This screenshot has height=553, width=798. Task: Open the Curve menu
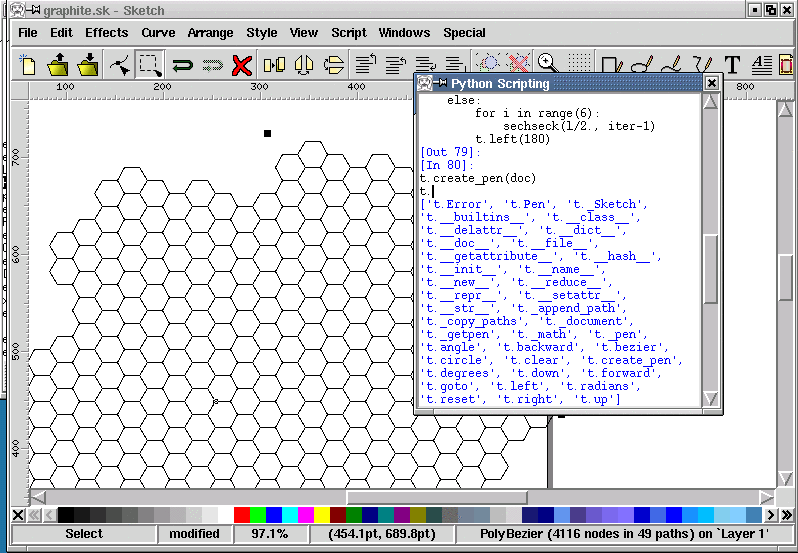coord(158,33)
